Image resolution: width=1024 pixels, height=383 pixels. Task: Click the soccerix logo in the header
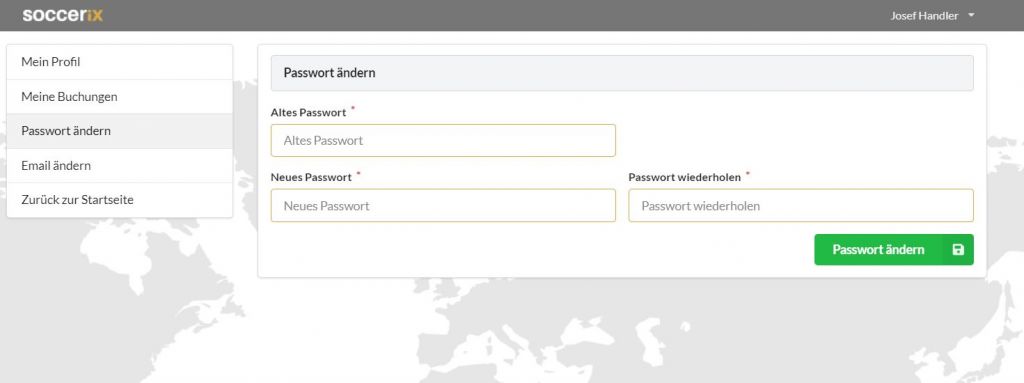pyautogui.click(x=63, y=15)
